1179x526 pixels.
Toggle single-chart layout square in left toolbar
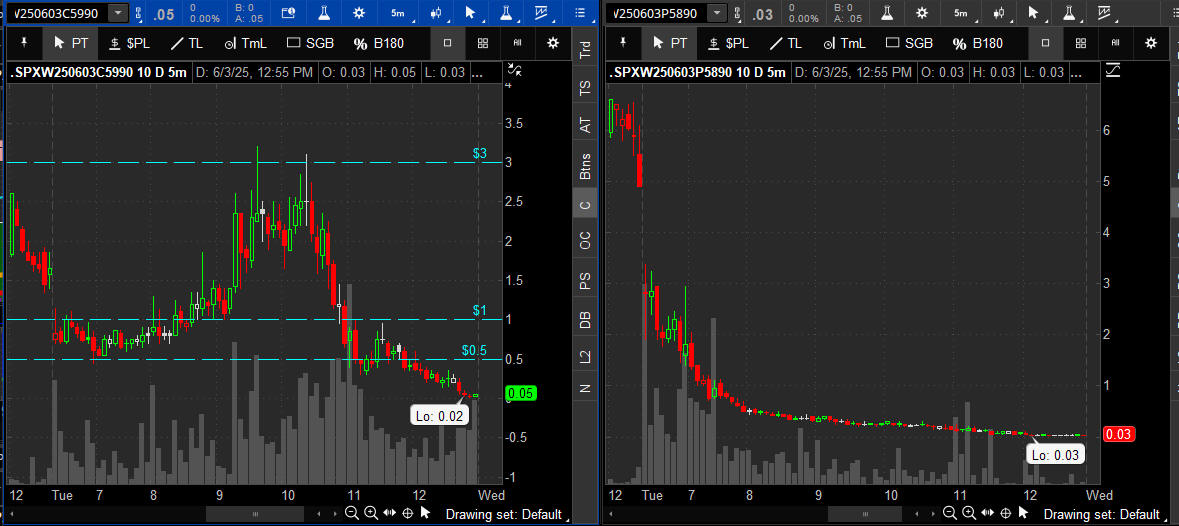pyautogui.click(x=447, y=44)
